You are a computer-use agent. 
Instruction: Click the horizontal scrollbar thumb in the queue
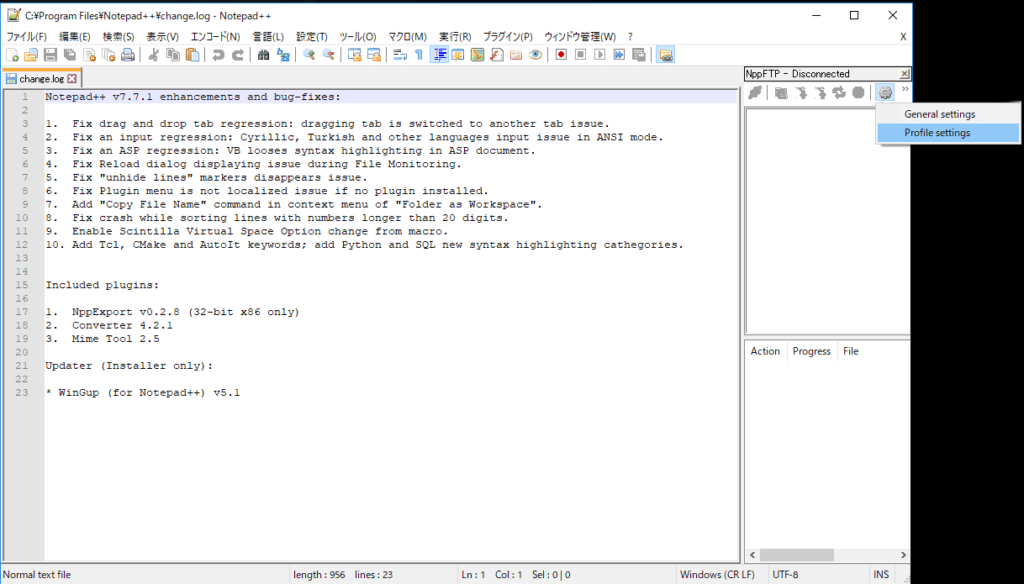click(797, 555)
